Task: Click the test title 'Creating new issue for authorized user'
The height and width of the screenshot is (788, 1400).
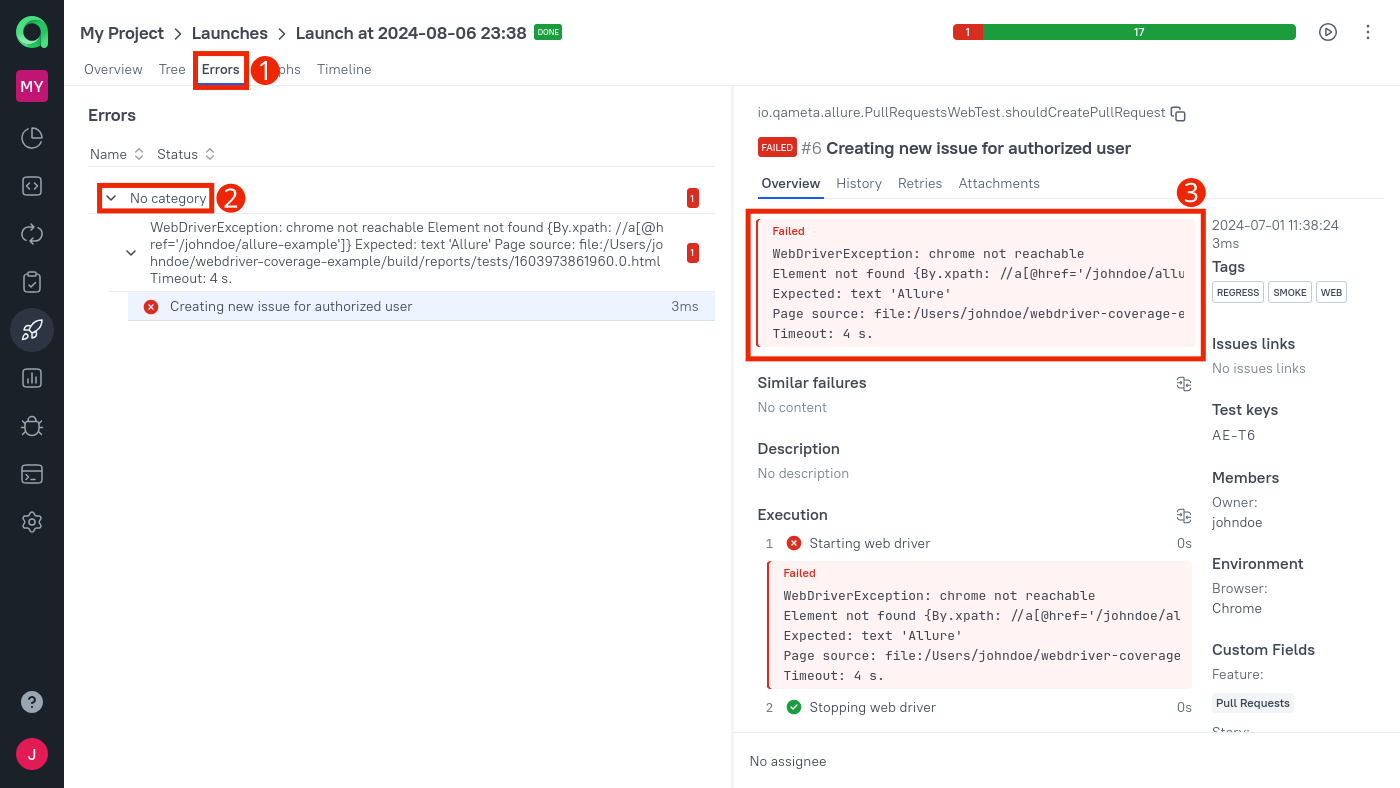Action: click(x=978, y=148)
